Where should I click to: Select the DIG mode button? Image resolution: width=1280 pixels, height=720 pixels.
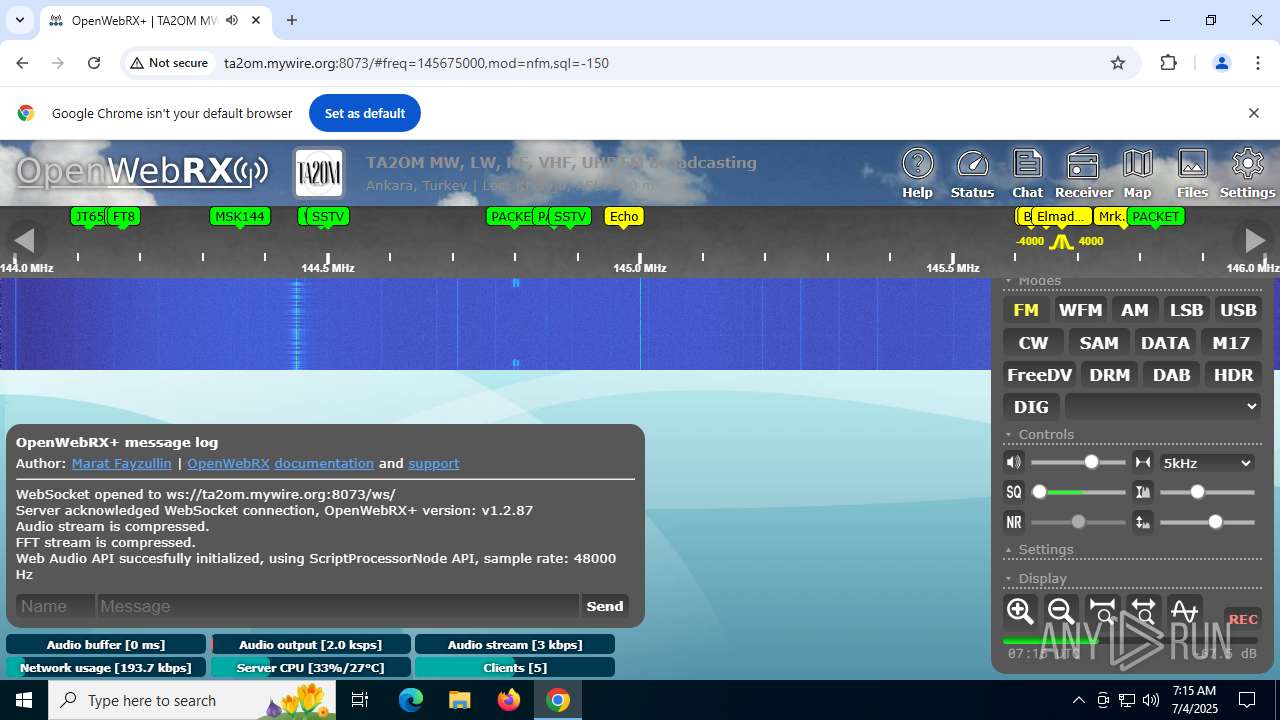coord(1031,407)
